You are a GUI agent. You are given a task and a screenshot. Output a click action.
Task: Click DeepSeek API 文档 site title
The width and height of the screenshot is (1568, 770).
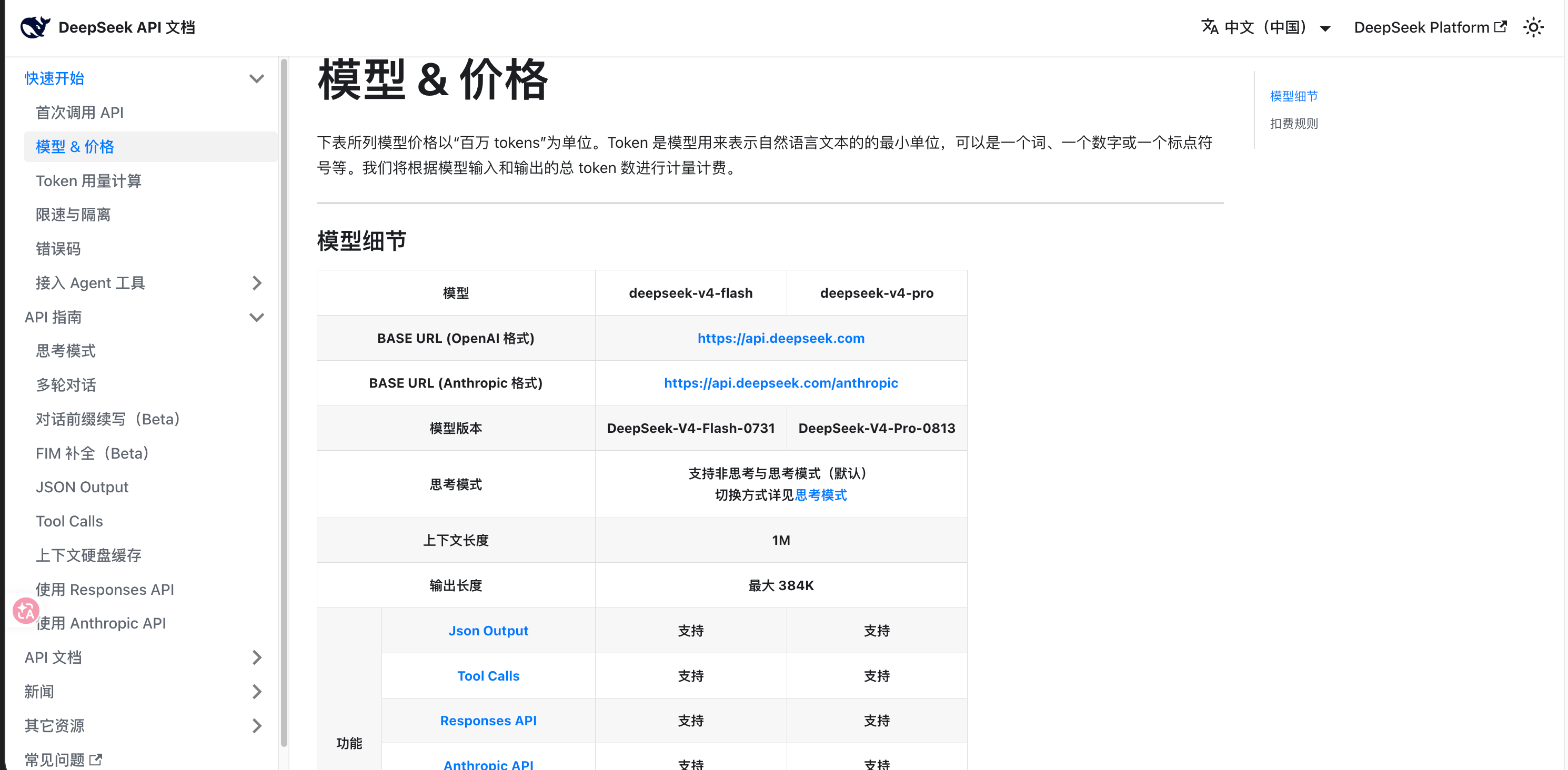click(x=127, y=27)
